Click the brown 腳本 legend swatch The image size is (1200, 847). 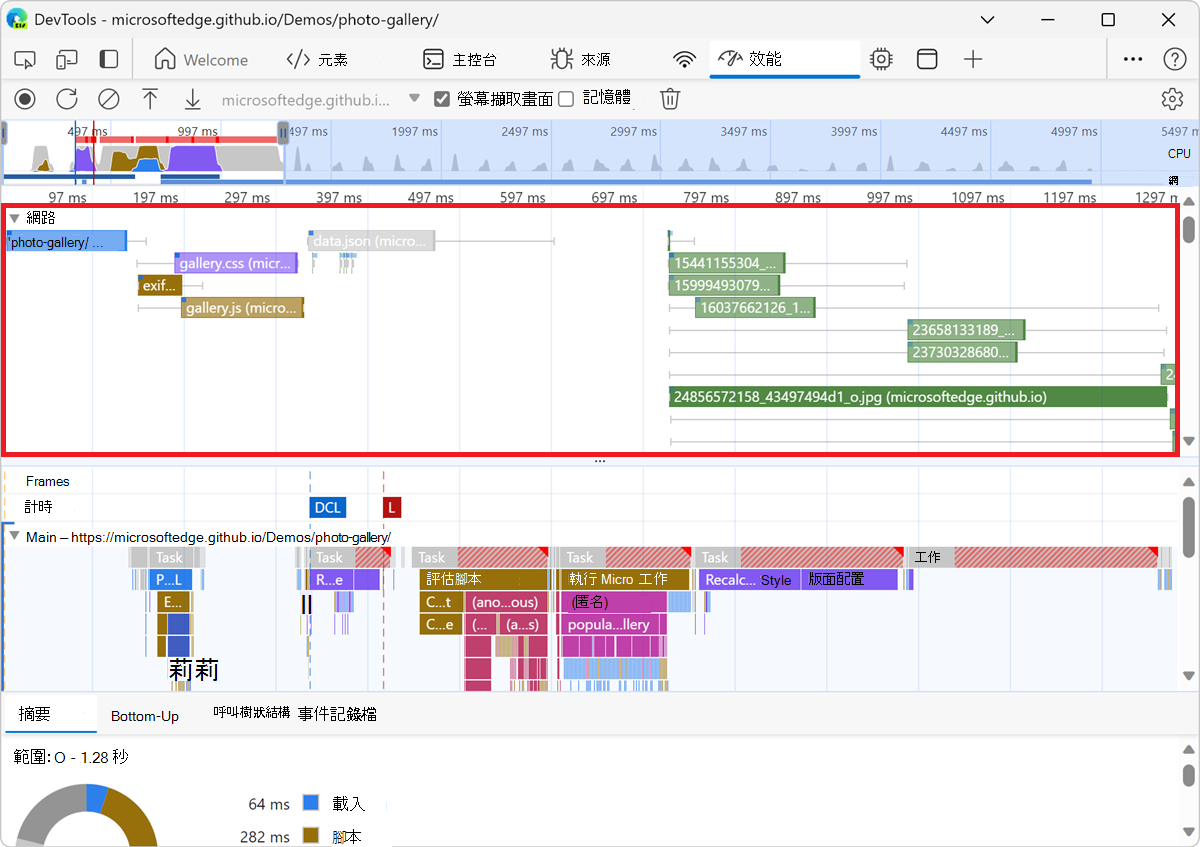coord(310,835)
